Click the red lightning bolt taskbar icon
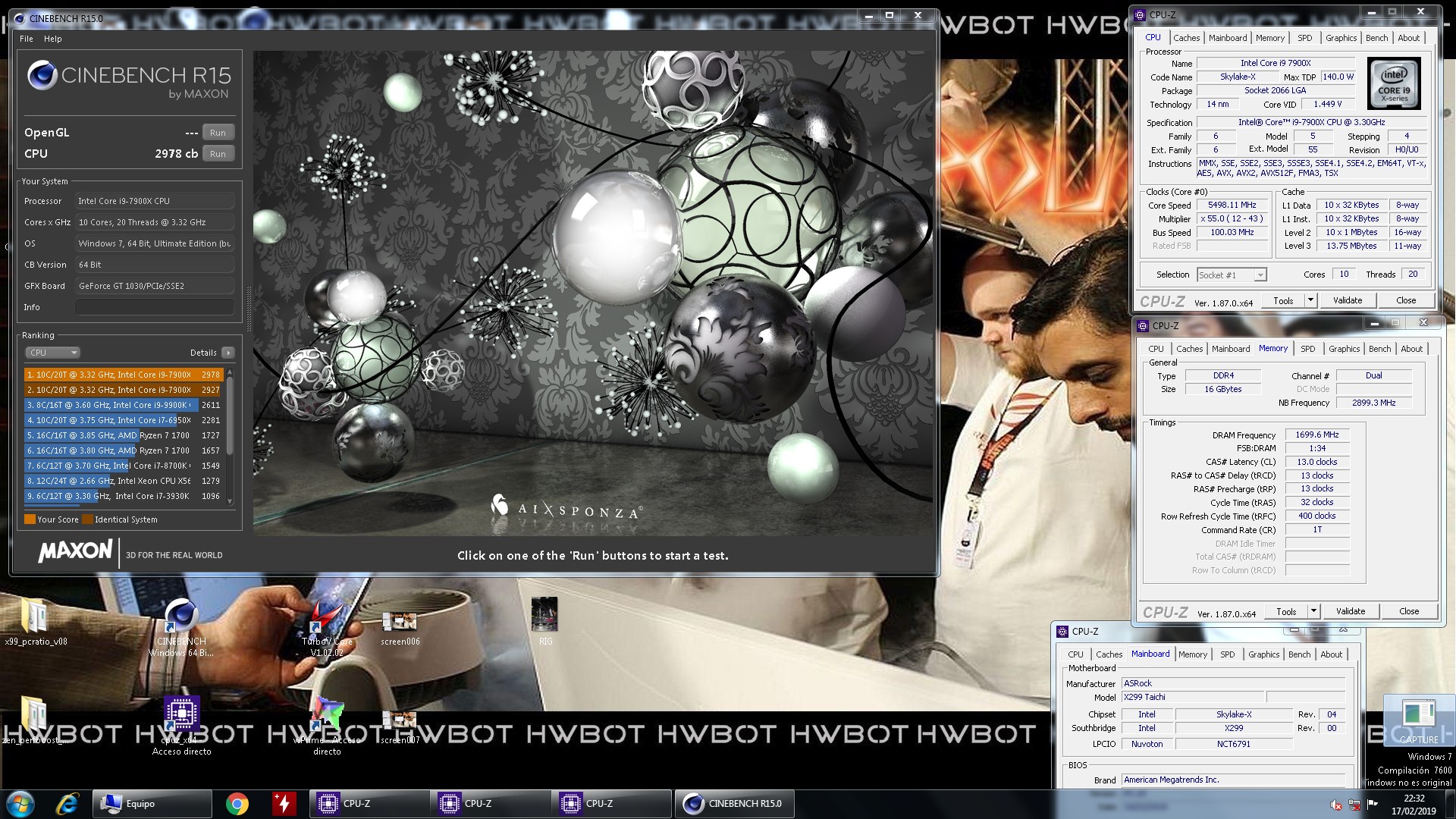 point(284,804)
